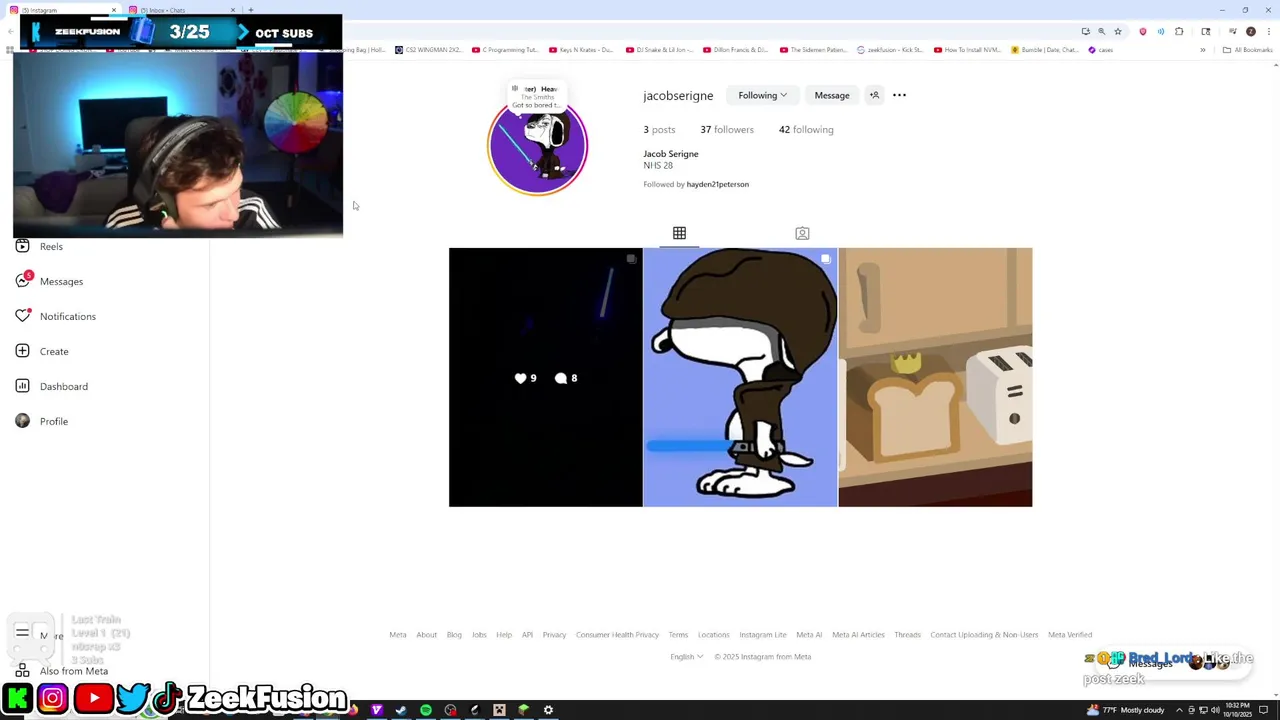Image resolution: width=1280 pixels, height=720 pixels.
Task: Open the cases bookmark
Action: 1101,49
